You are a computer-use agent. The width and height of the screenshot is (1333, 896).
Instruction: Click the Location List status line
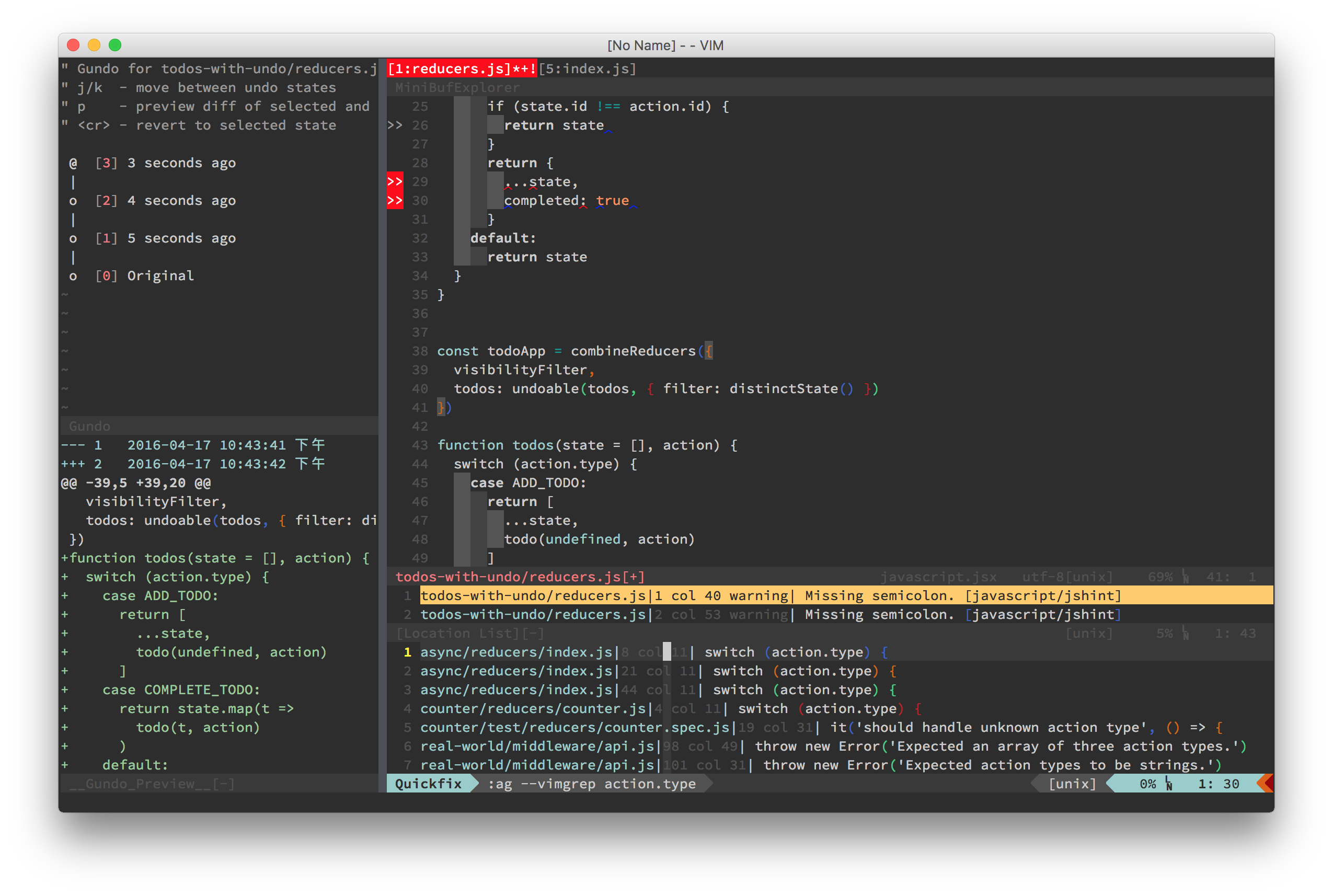(x=470, y=633)
